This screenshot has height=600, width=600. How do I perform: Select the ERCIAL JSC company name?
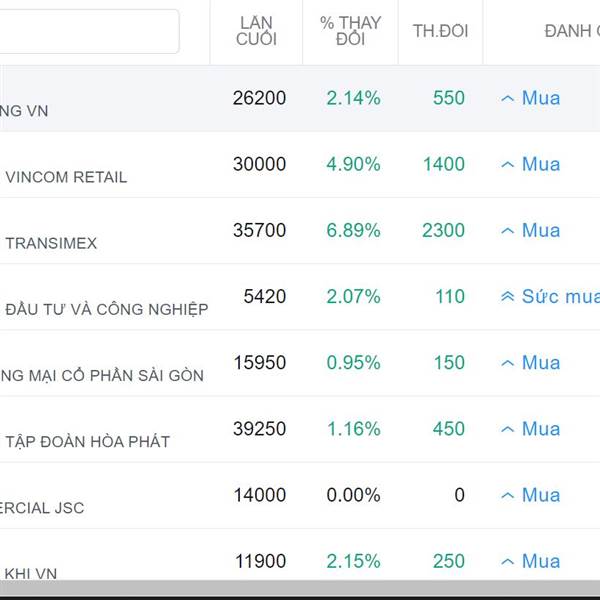(x=42, y=508)
